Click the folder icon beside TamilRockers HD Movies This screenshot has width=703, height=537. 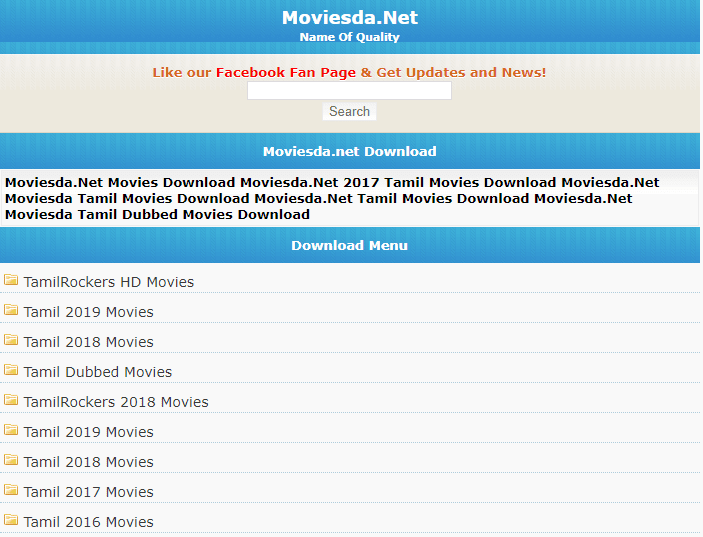[11, 280]
